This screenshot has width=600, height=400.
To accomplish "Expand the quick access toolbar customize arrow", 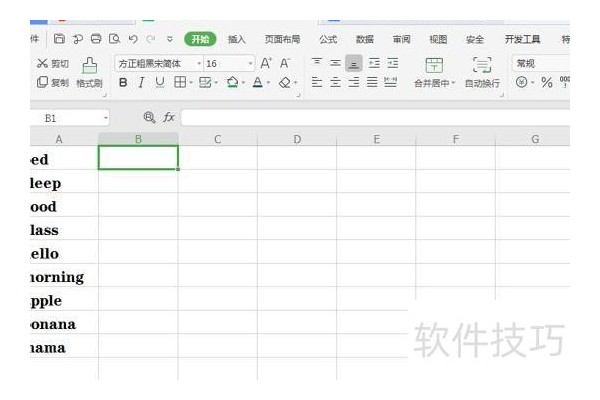I will pyautogui.click(x=170, y=39).
